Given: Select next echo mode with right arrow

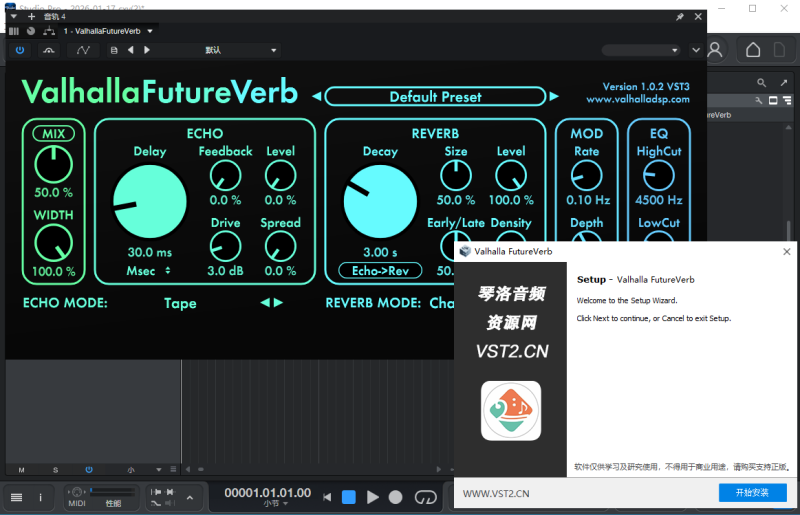Looking at the screenshot, I should coord(278,303).
